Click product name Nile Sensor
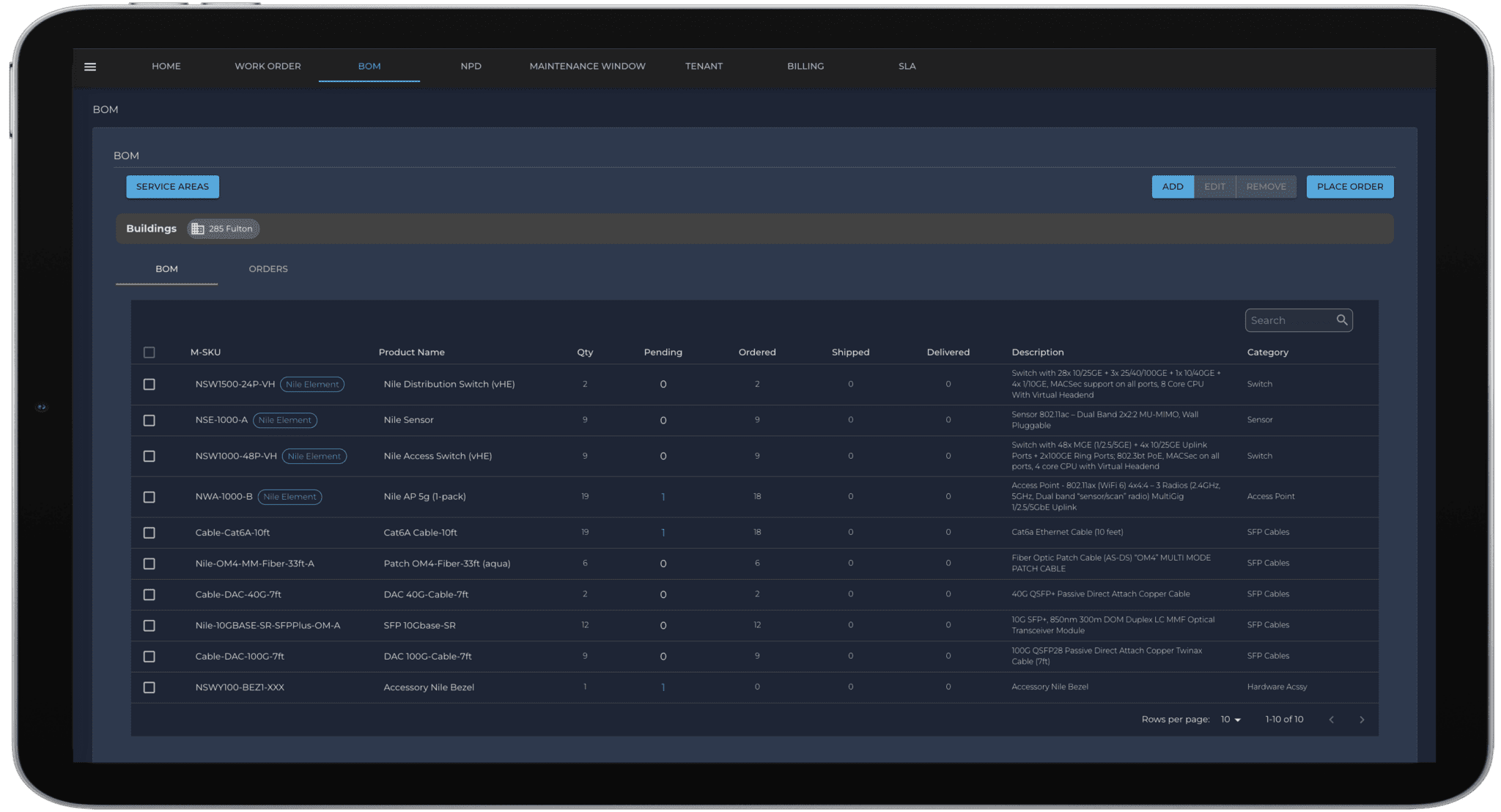The height and width of the screenshot is (812, 1501). point(409,420)
